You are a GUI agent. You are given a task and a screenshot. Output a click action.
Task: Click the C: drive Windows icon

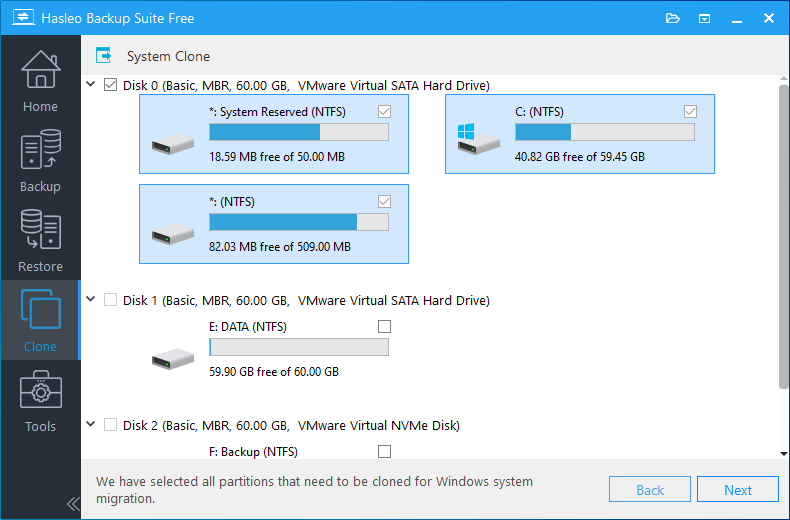[x=478, y=139]
